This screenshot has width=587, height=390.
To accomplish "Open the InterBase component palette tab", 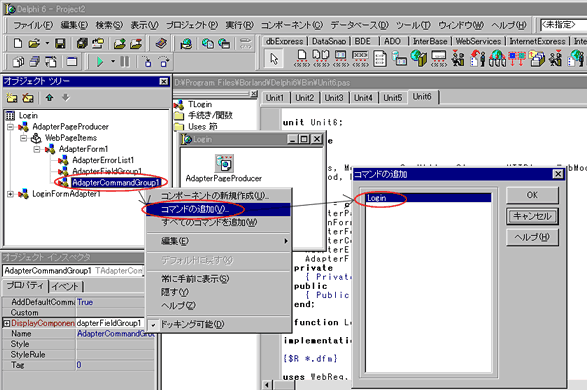I will (430, 41).
